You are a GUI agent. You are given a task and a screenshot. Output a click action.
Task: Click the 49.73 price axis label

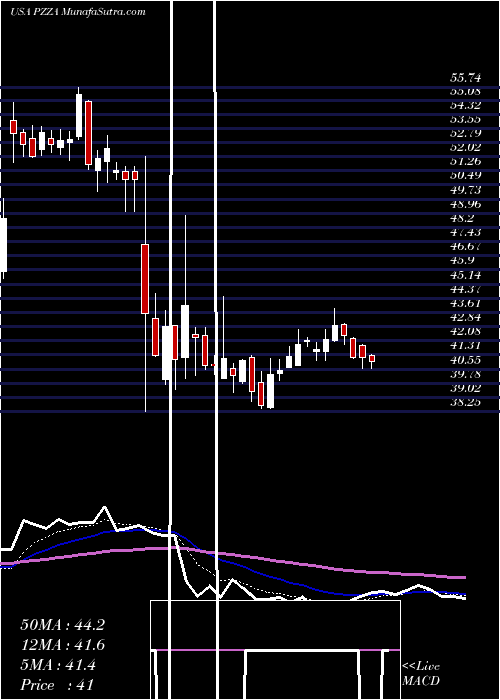[x=466, y=190]
